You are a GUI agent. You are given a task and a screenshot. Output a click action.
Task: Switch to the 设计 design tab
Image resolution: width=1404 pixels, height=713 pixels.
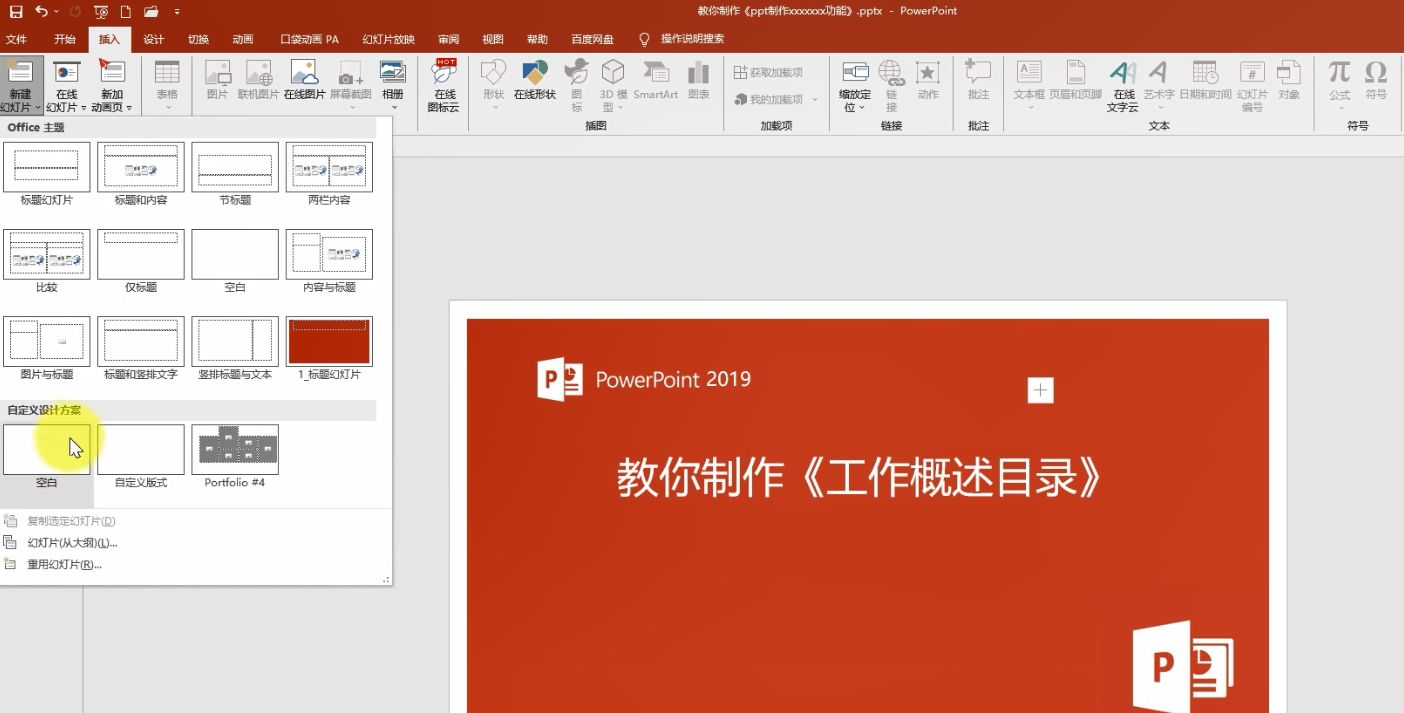coord(153,39)
